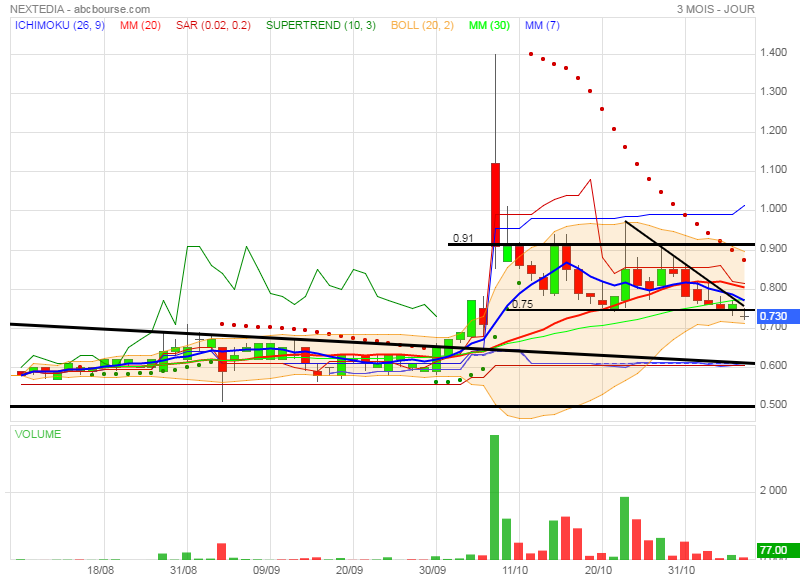Click the VOLUME panel label
The width and height of the screenshot is (800, 580).
(x=38, y=434)
